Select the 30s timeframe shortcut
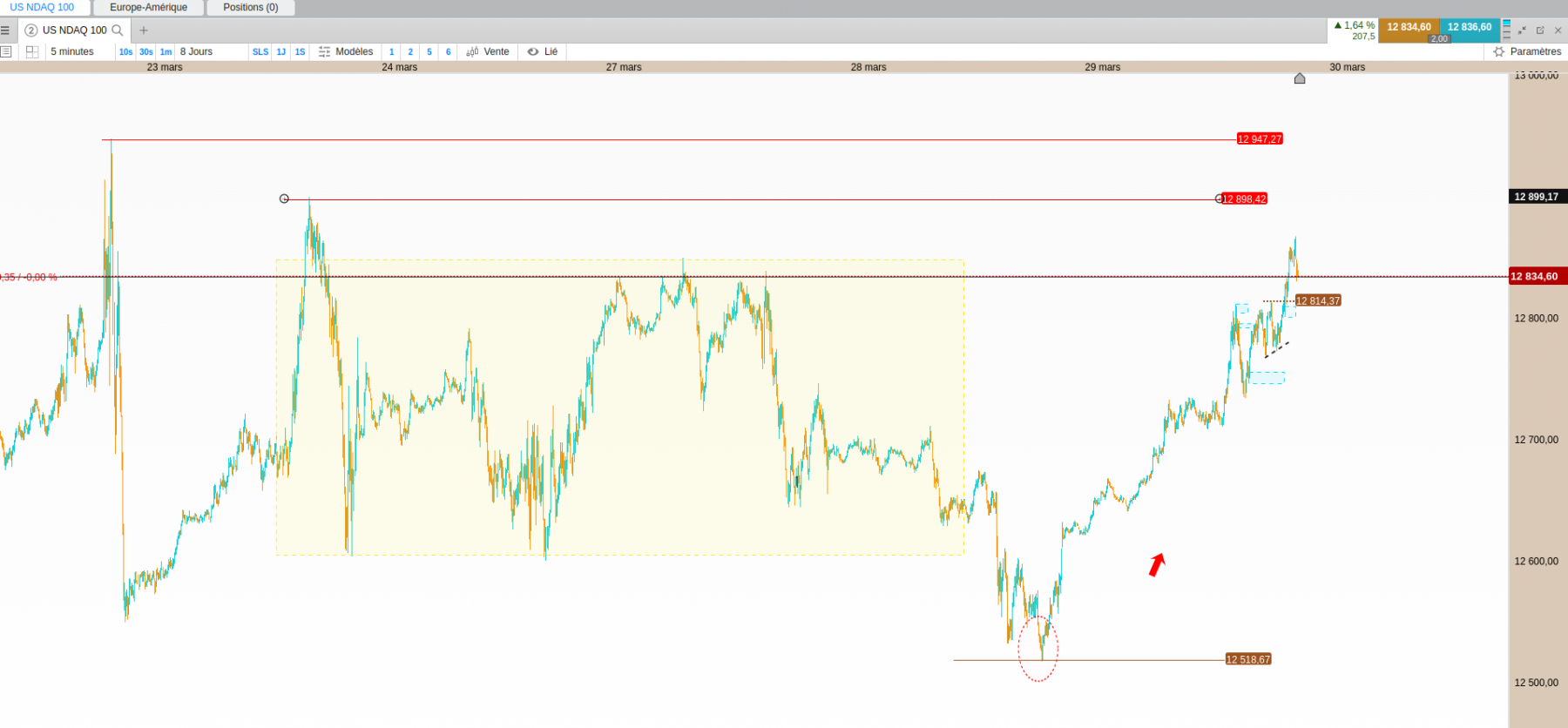Screen dimensions: 1568x728 [146, 52]
